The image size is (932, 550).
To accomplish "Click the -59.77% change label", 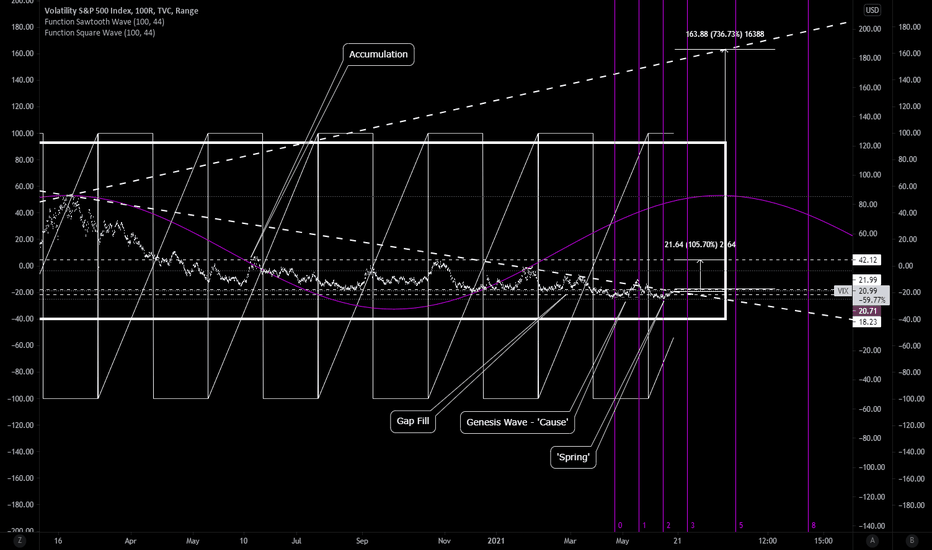I will (871, 300).
